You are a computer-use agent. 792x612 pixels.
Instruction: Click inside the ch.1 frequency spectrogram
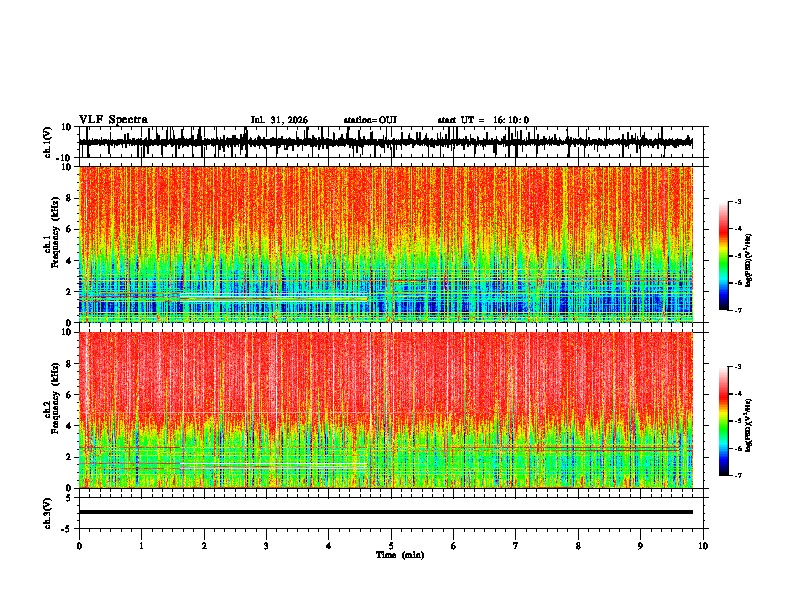[x=386, y=244]
